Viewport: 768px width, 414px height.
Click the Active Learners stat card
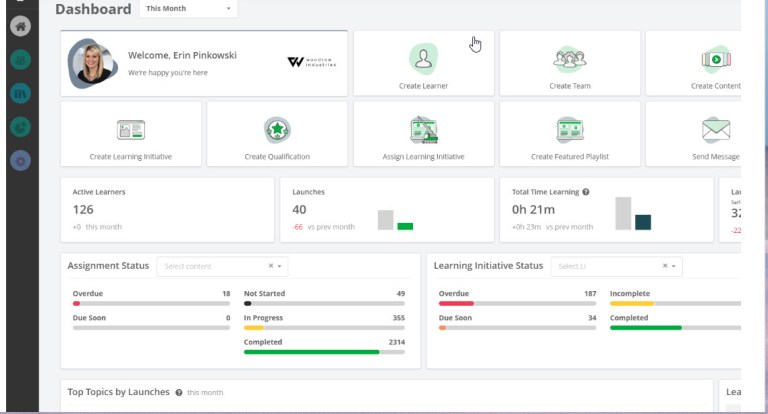tap(167, 210)
